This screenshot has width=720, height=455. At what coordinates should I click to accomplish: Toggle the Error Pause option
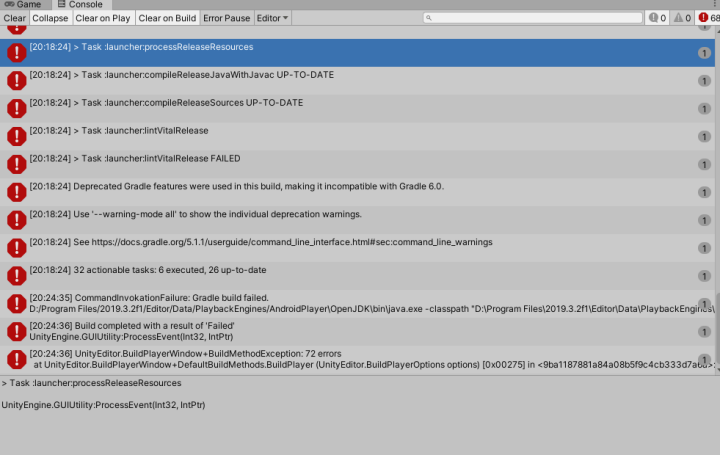(x=227, y=18)
